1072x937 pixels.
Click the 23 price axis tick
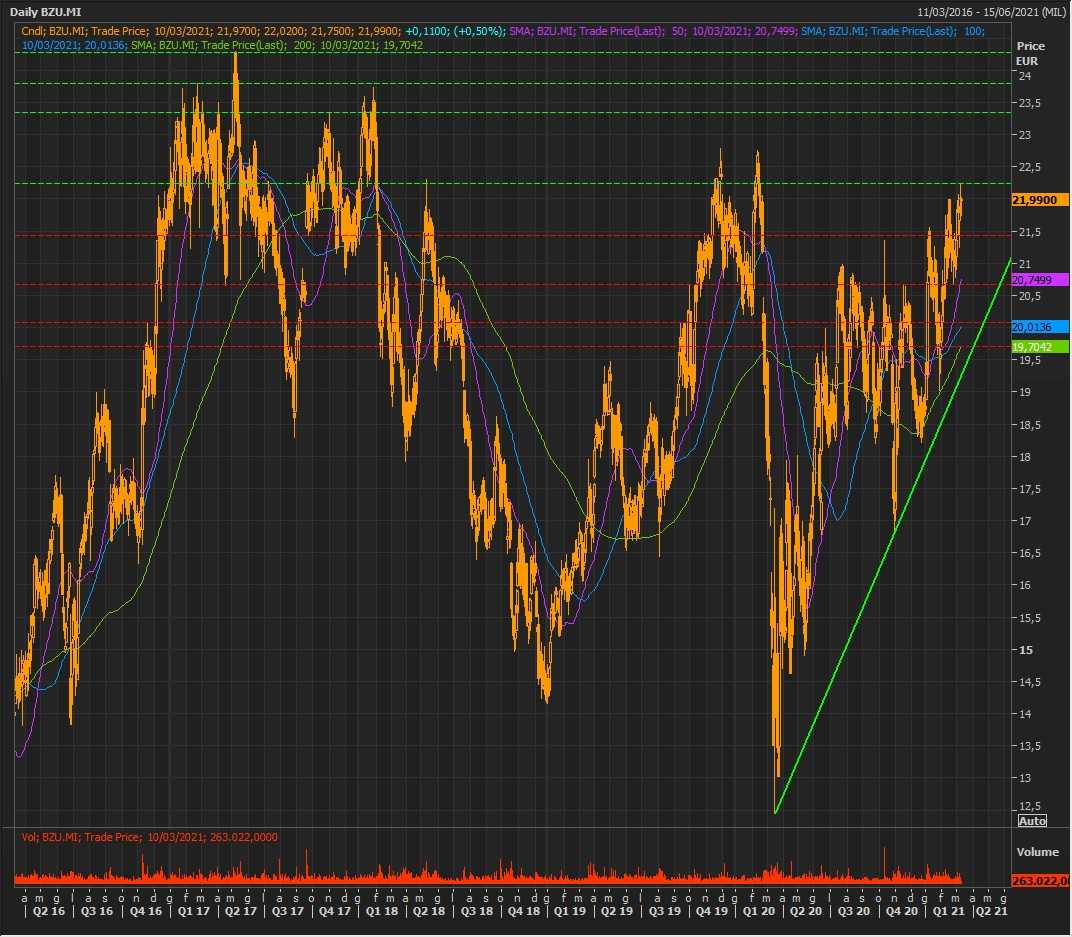(1025, 135)
